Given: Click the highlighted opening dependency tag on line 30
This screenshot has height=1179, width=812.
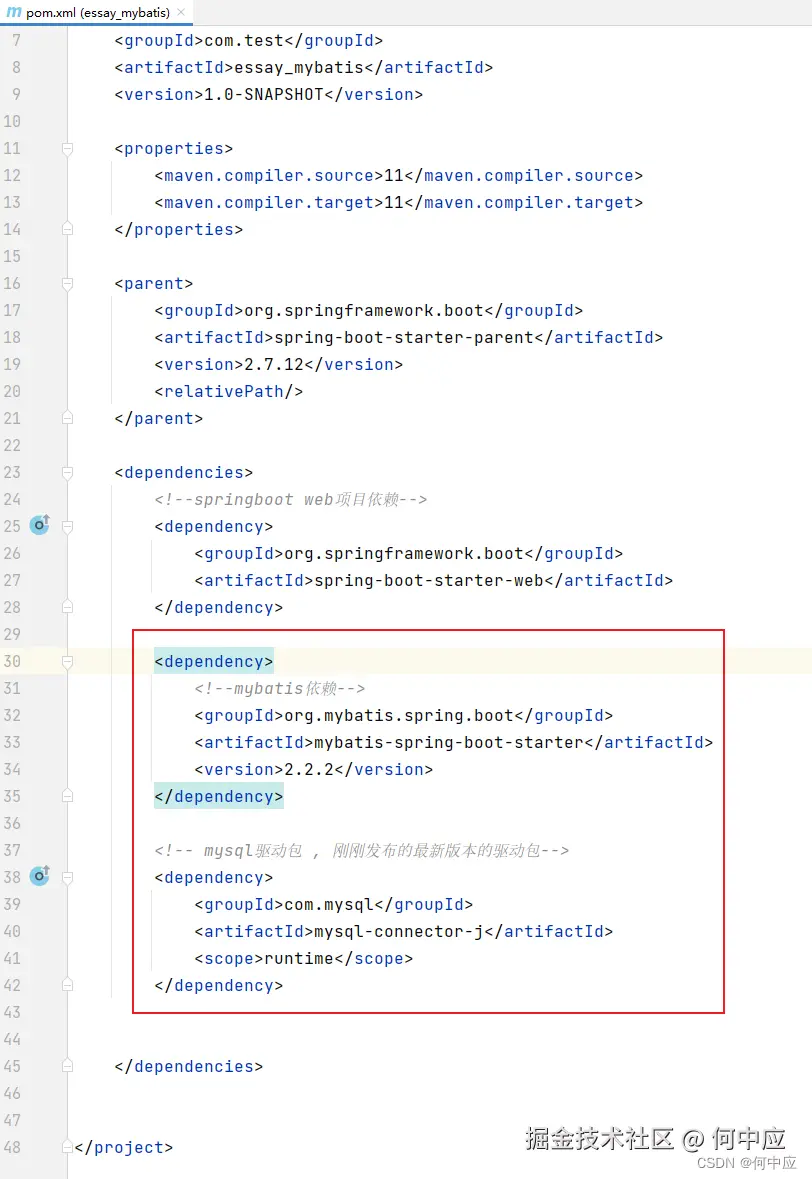Looking at the screenshot, I should 213,661.
